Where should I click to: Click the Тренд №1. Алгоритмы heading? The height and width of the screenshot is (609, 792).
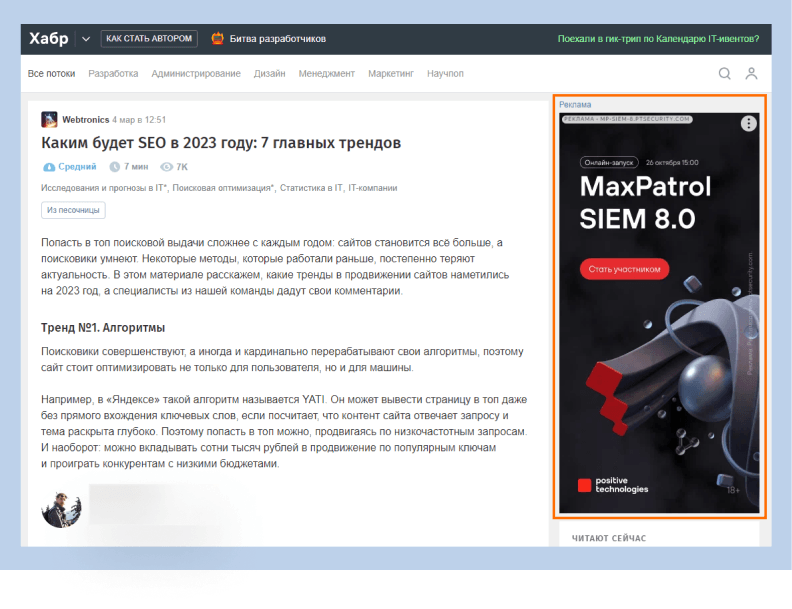[x=103, y=328]
